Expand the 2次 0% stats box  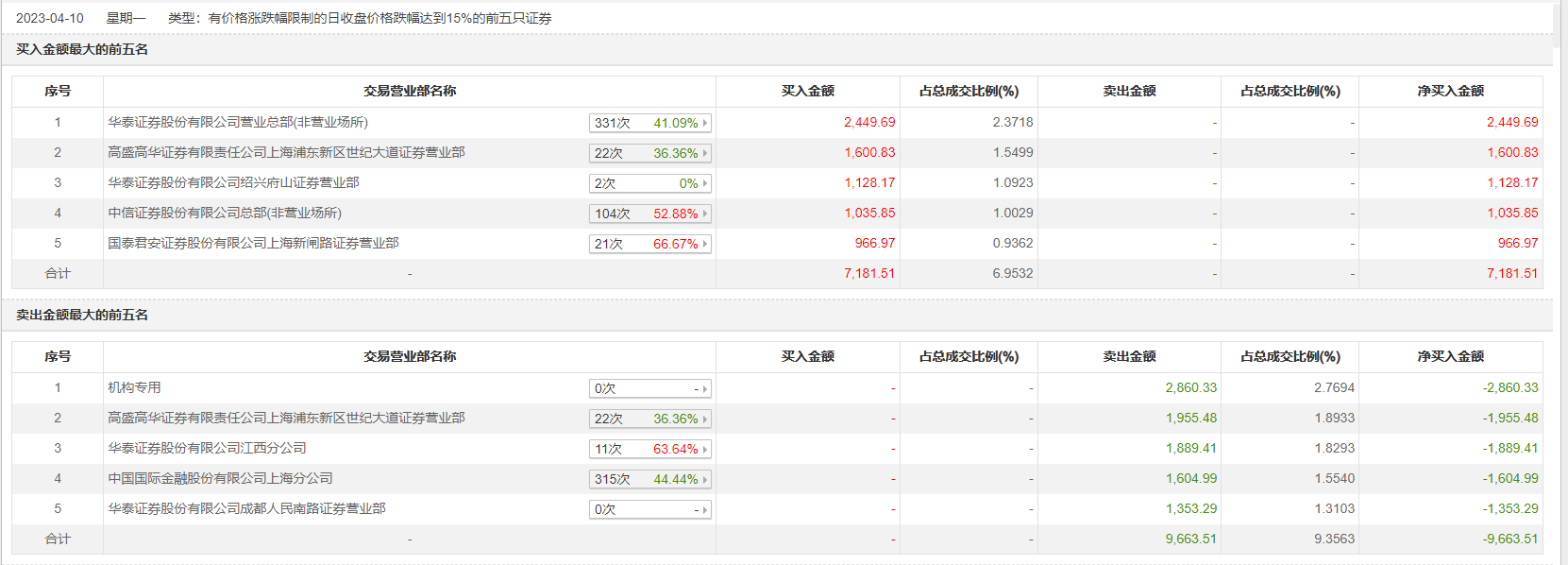click(x=649, y=183)
